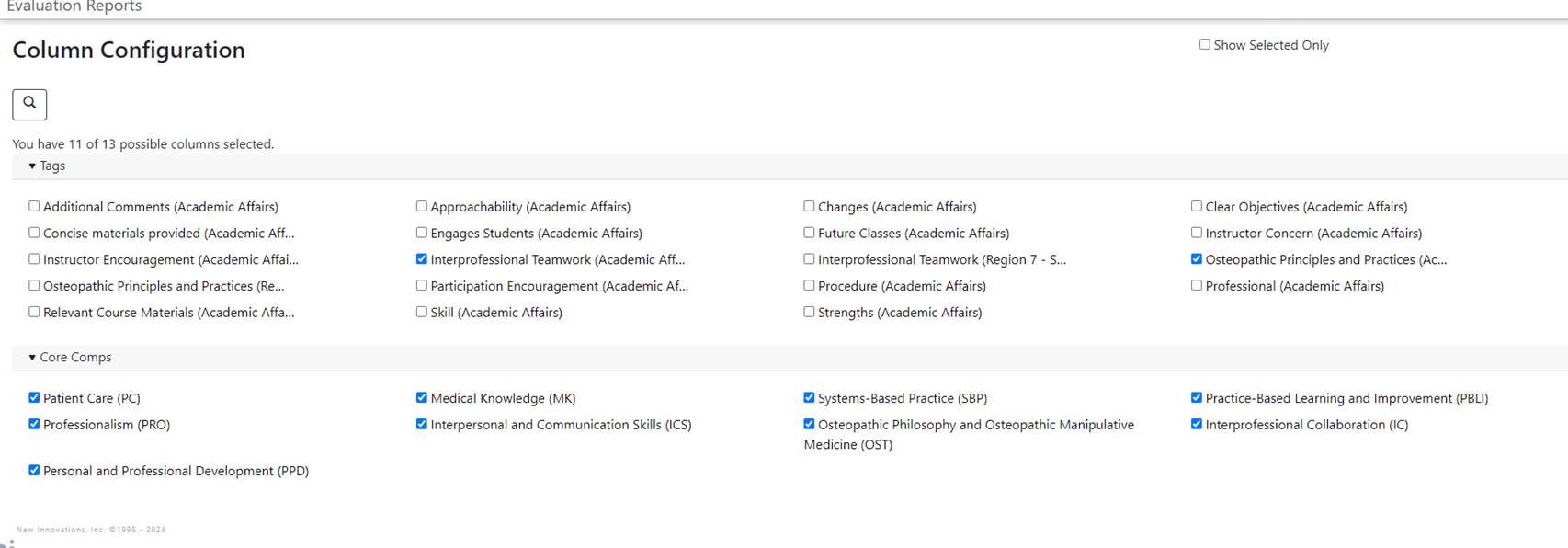Uncheck Interprofessional Collaboration (IC) checkbox
This screenshot has height=548, width=1568.
[x=1197, y=425]
